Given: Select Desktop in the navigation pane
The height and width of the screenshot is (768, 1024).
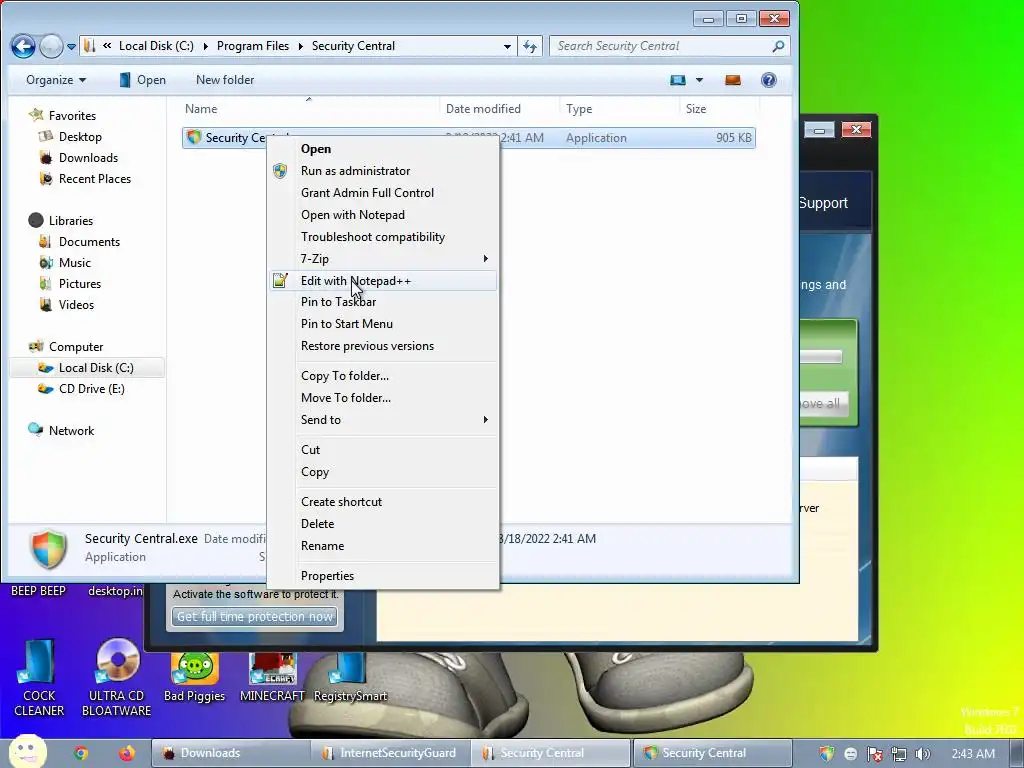Looking at the screenshot, I should tap(71, 136).
